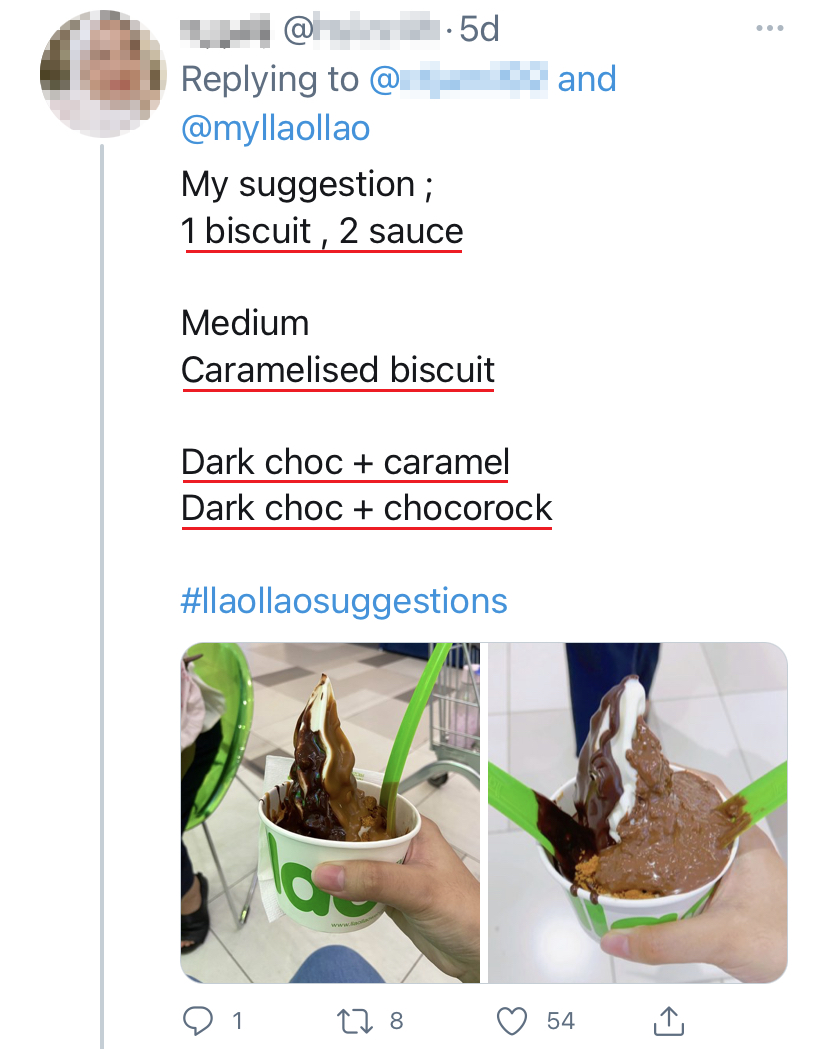This screenshot has height=1049, width=828.
Task: Click the "Dark choc + chocorock" text line
Action: 366,508
